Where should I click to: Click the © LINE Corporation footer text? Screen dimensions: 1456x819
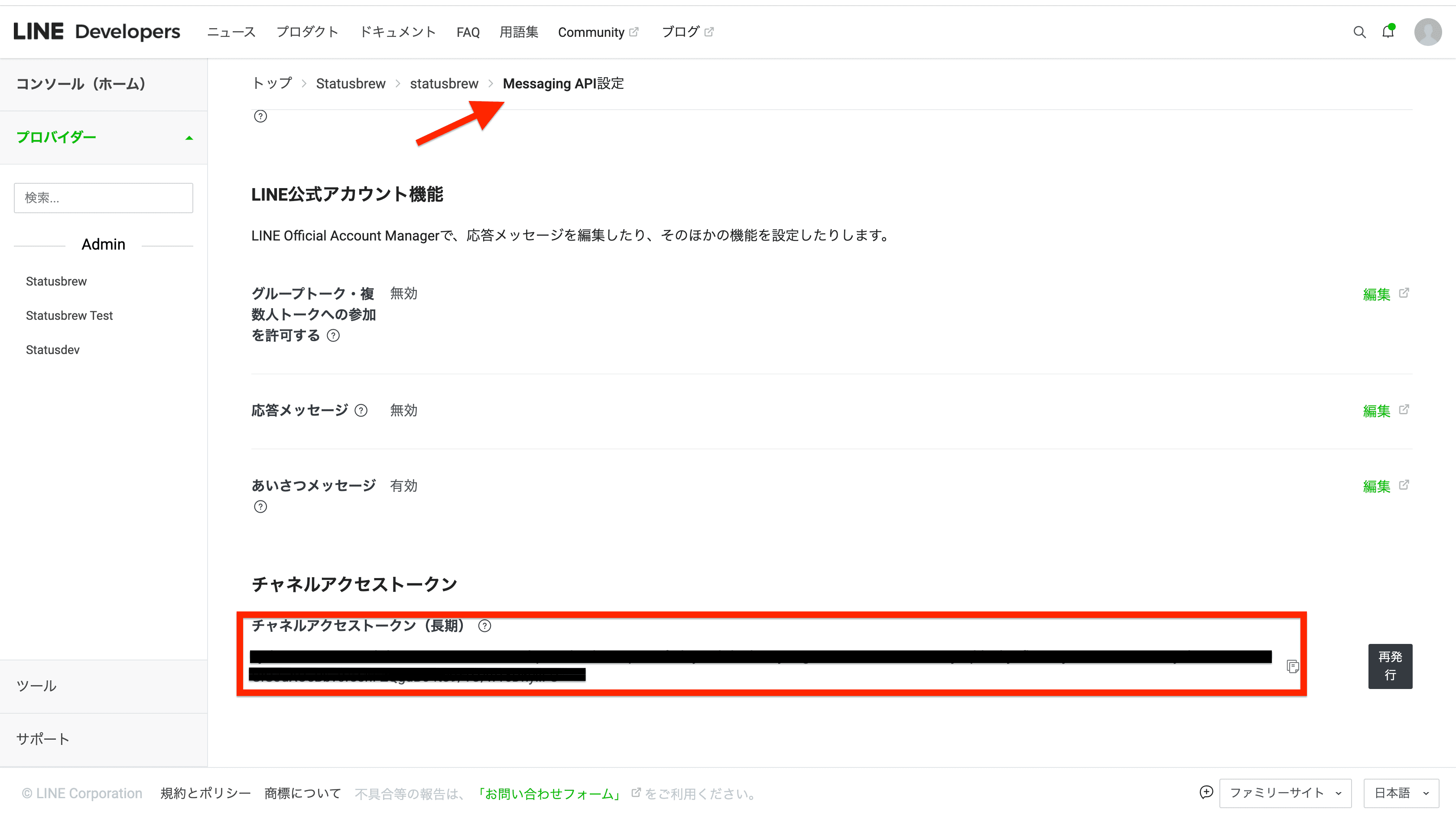pyautogui.click(x=82, y=793)
